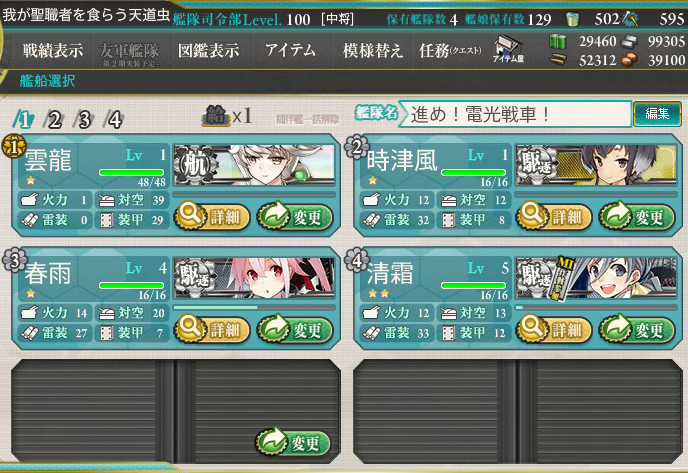Switch to fleet tab 4
The height and width of the screenshot is (473, 688).
point(114,119)
